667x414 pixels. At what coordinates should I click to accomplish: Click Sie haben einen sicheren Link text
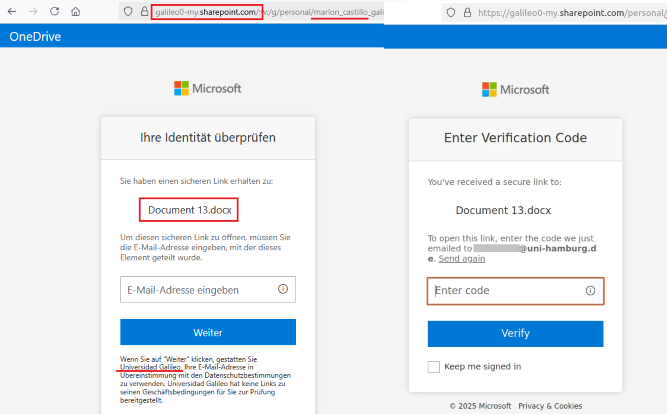(x=197, y=181)
